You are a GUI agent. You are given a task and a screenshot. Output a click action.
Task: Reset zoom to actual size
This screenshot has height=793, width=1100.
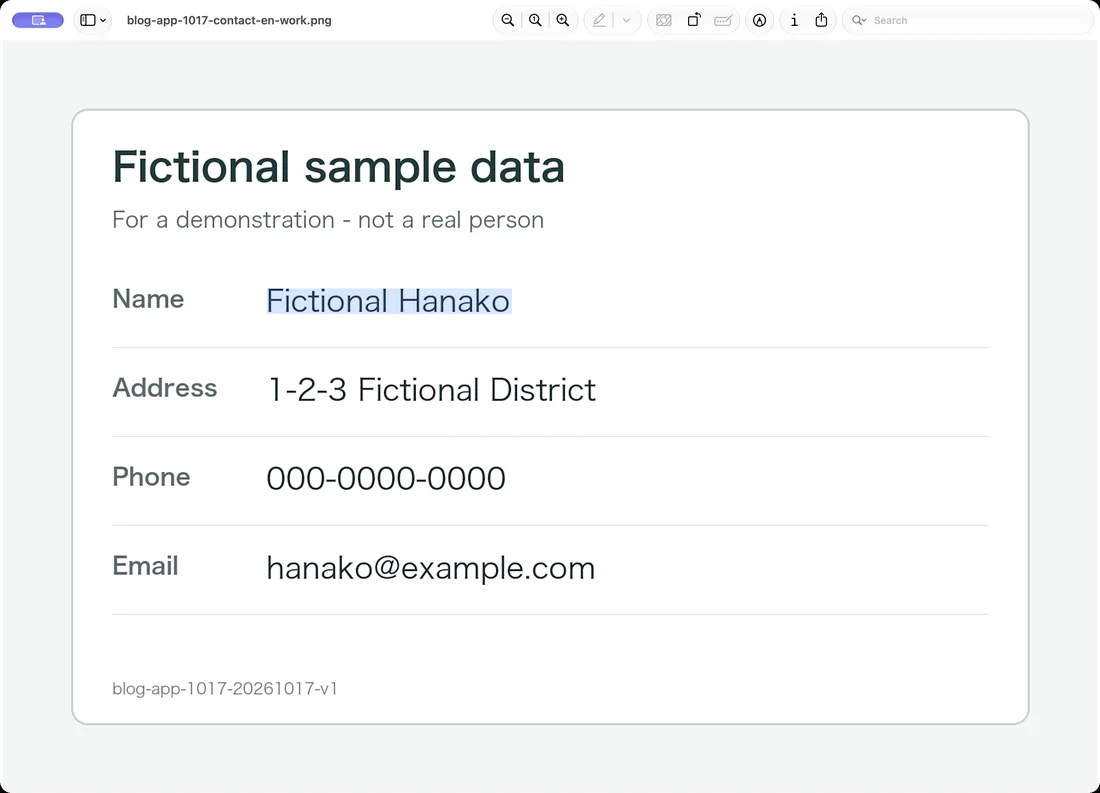tap(535, 20)
